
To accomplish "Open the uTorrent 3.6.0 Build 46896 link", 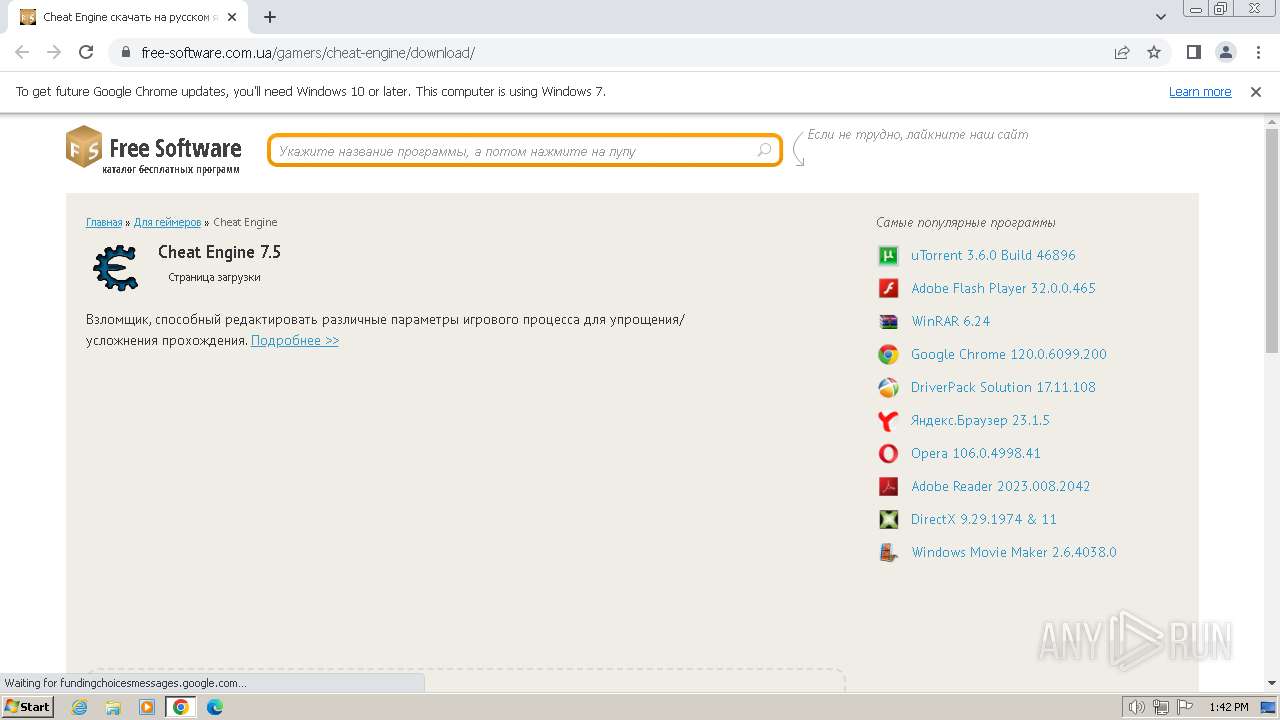I will pos(993,255).
